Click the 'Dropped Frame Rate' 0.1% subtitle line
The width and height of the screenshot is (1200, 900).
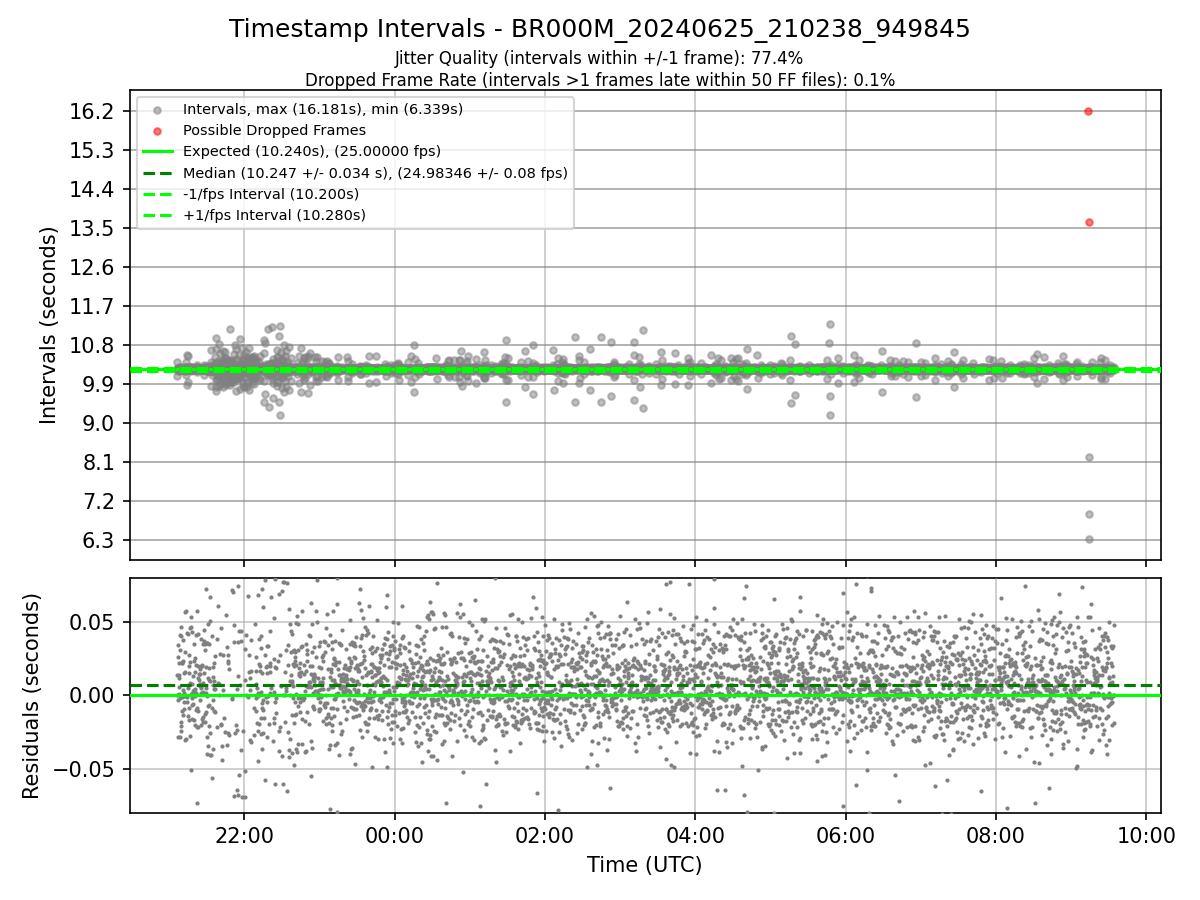[x=599, y=79]
